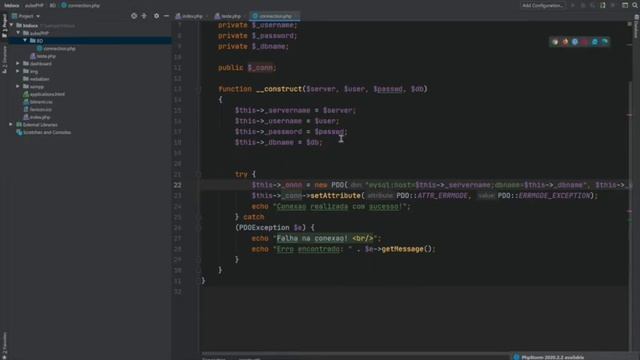Open in Opera browser icon in editor
640x360 pixels.
(x=585, y=42)
